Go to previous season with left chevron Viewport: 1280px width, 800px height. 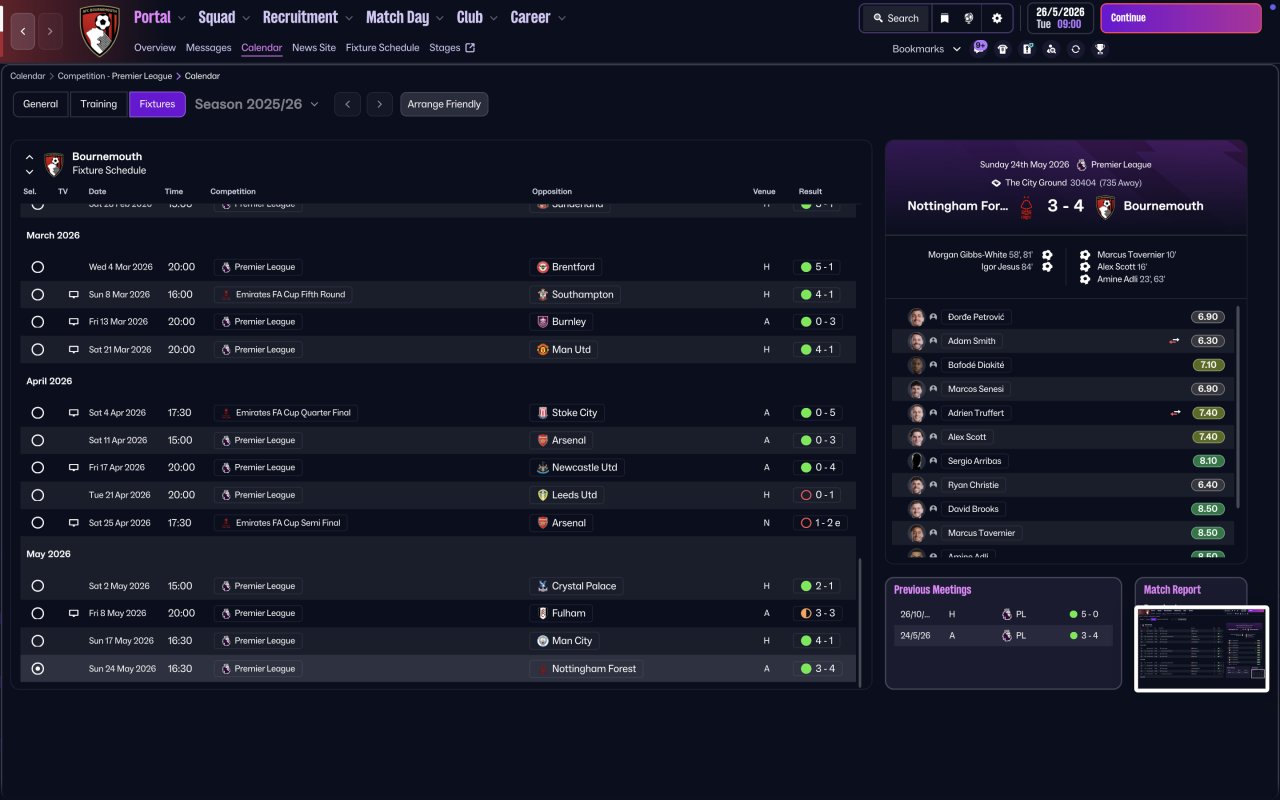pos(347,104)
